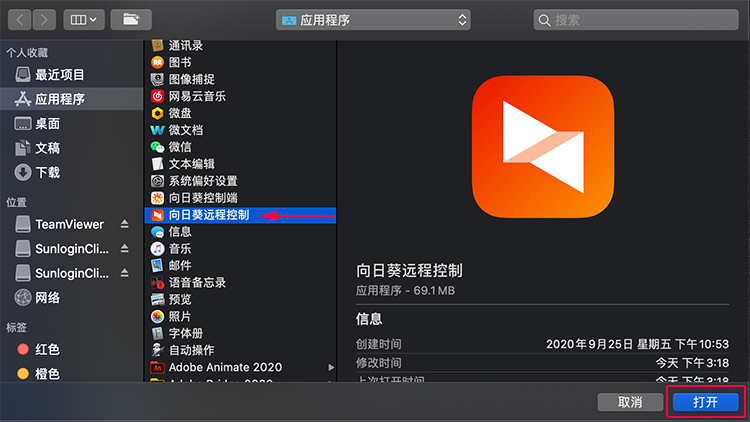This screenshot has height=422, width=750.
Task: Open the 应用程序 location popup menu
Action: 373,19
